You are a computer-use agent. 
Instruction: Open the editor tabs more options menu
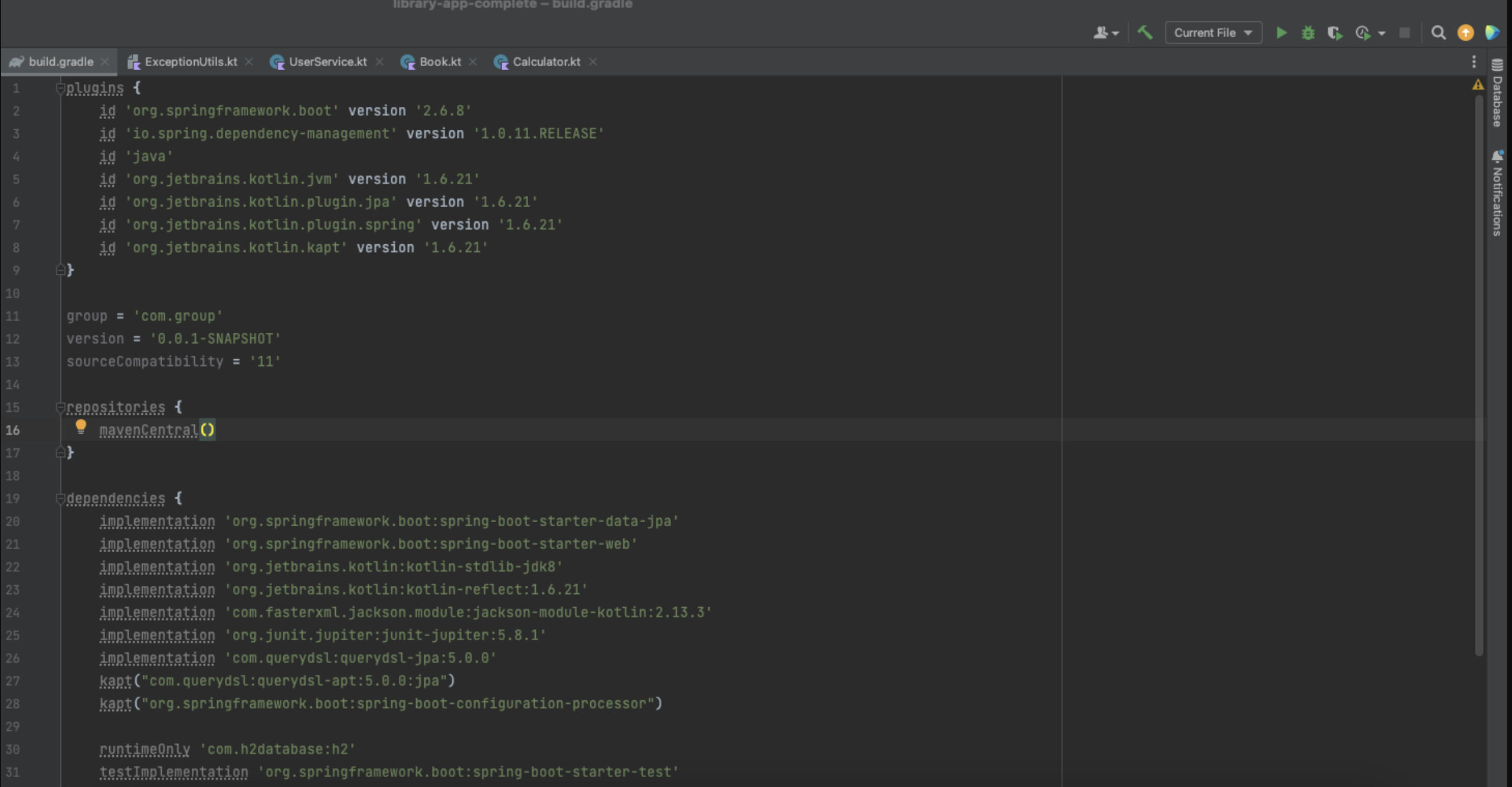click(1474, 62)
